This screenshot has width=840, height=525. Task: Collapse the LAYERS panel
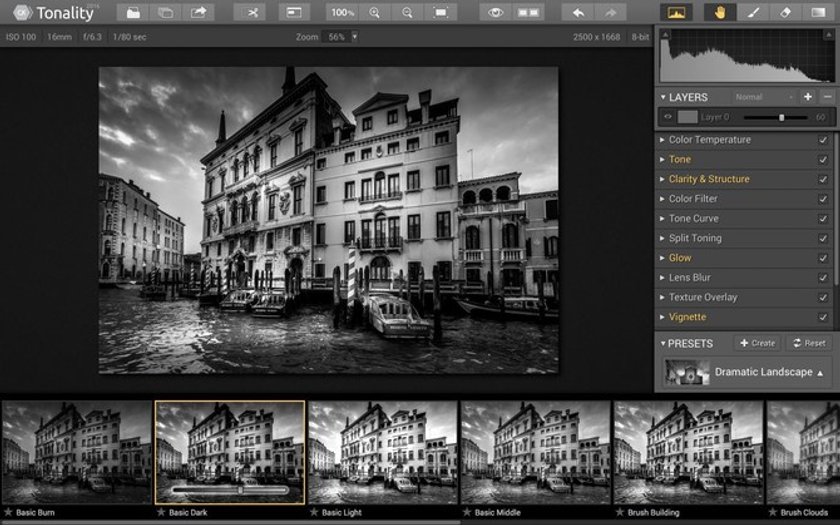[663, 97]
